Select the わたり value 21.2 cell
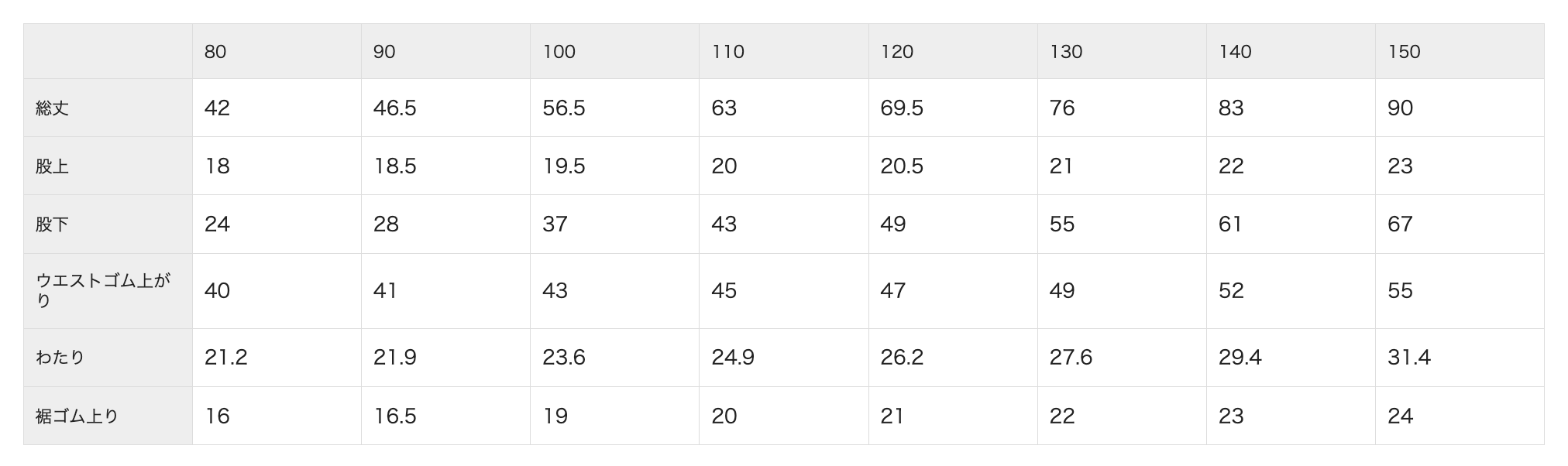This screenshot has width=1568, height=466. coord(226,357)
